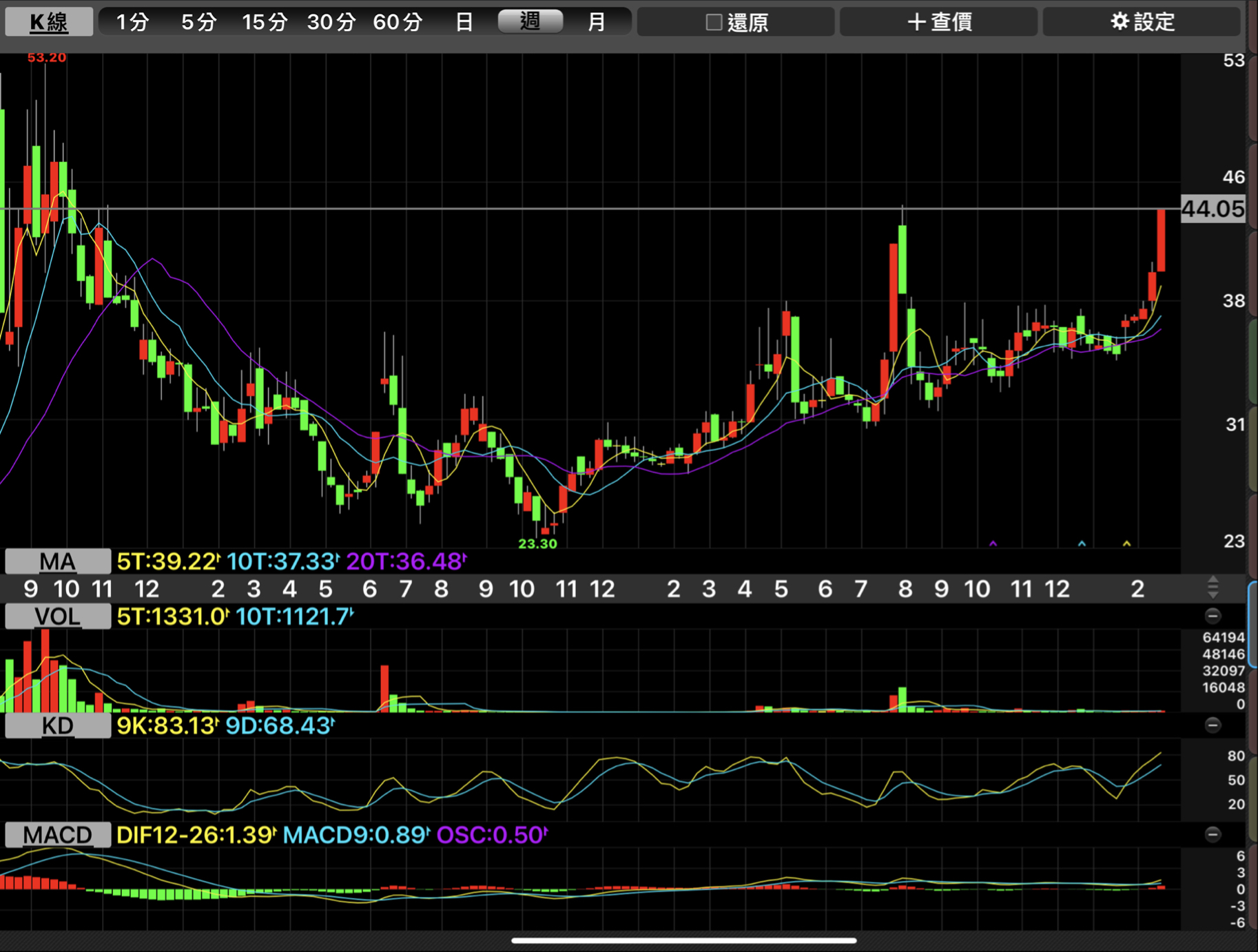1258x952 pixels.
Task: Collapse the VOL panel with minus icon
Action: (1213, 616)
